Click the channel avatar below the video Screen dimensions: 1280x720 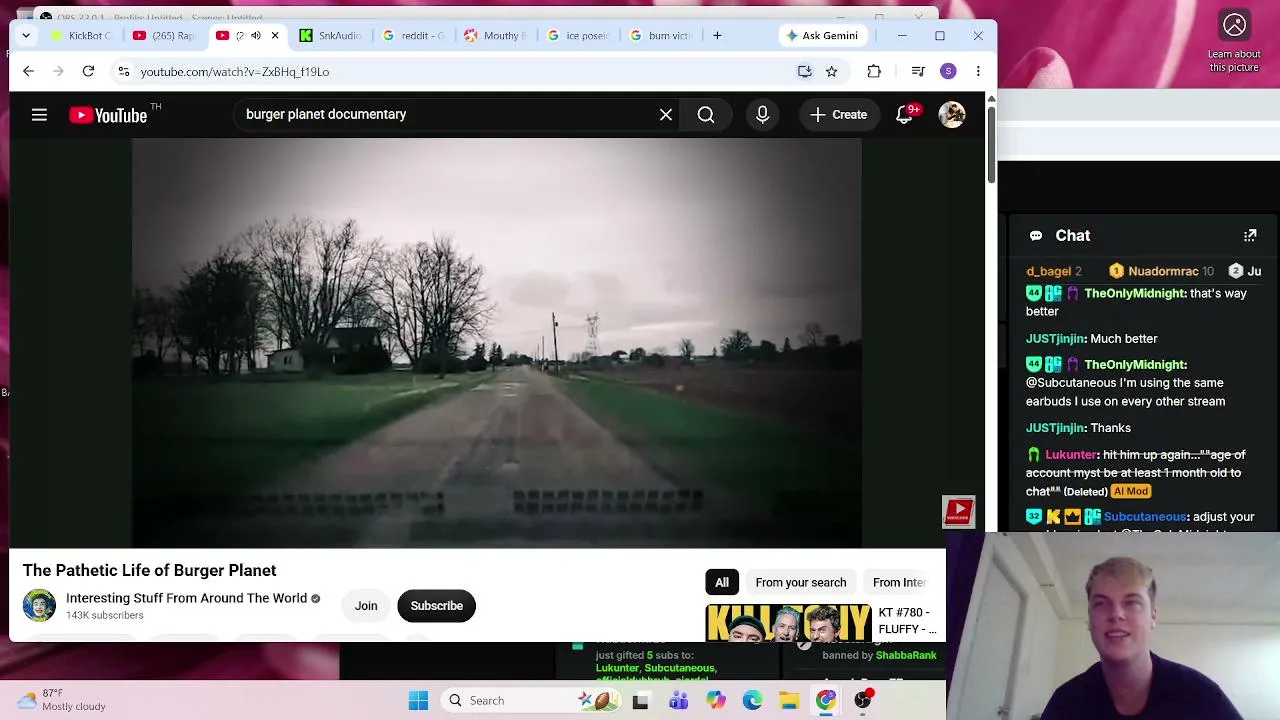pos(39,606)
